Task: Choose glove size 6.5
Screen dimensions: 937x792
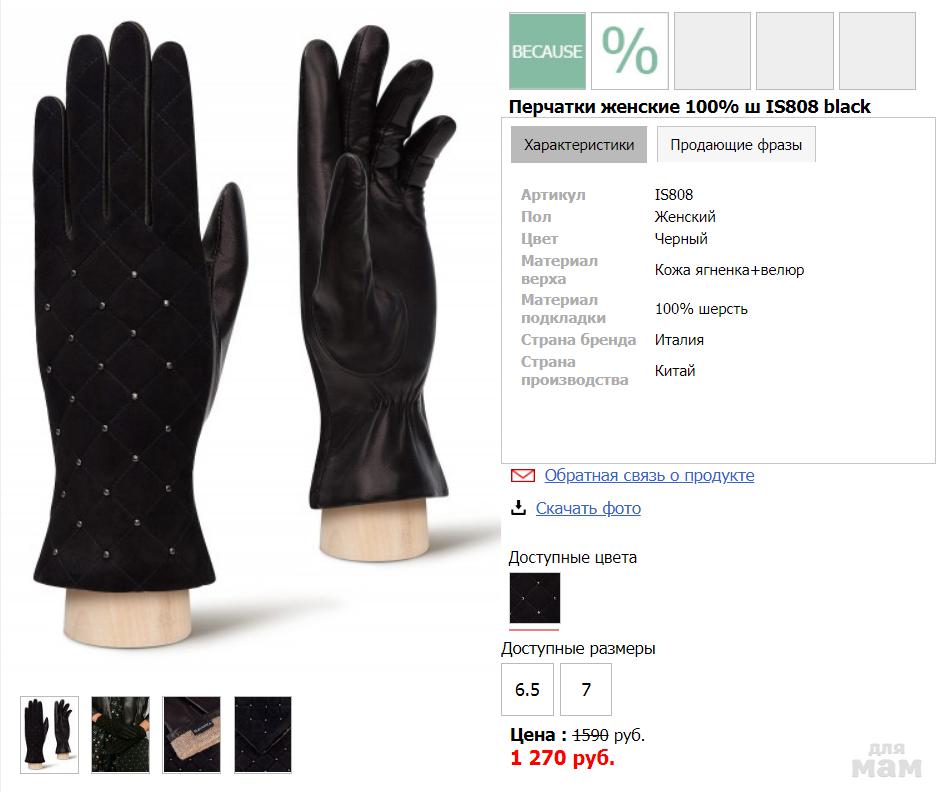Action: (x=527, y=690)
